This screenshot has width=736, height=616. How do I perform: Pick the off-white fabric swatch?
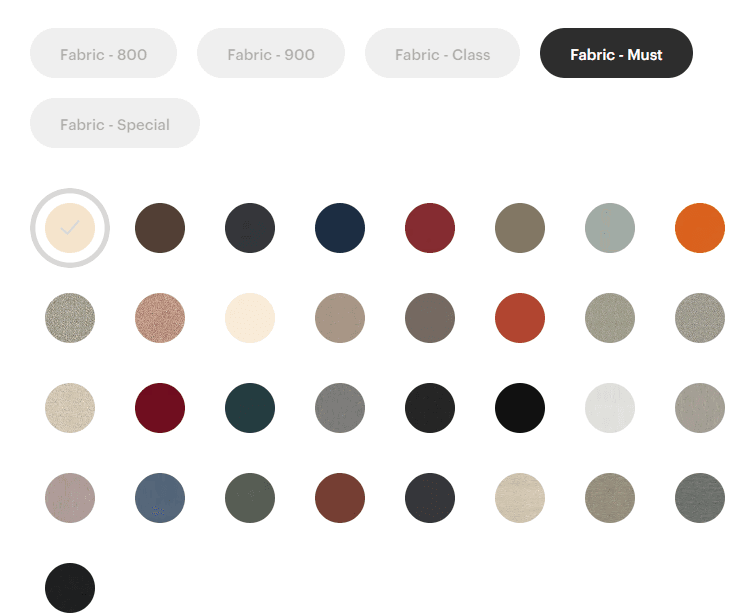(610, 408)
